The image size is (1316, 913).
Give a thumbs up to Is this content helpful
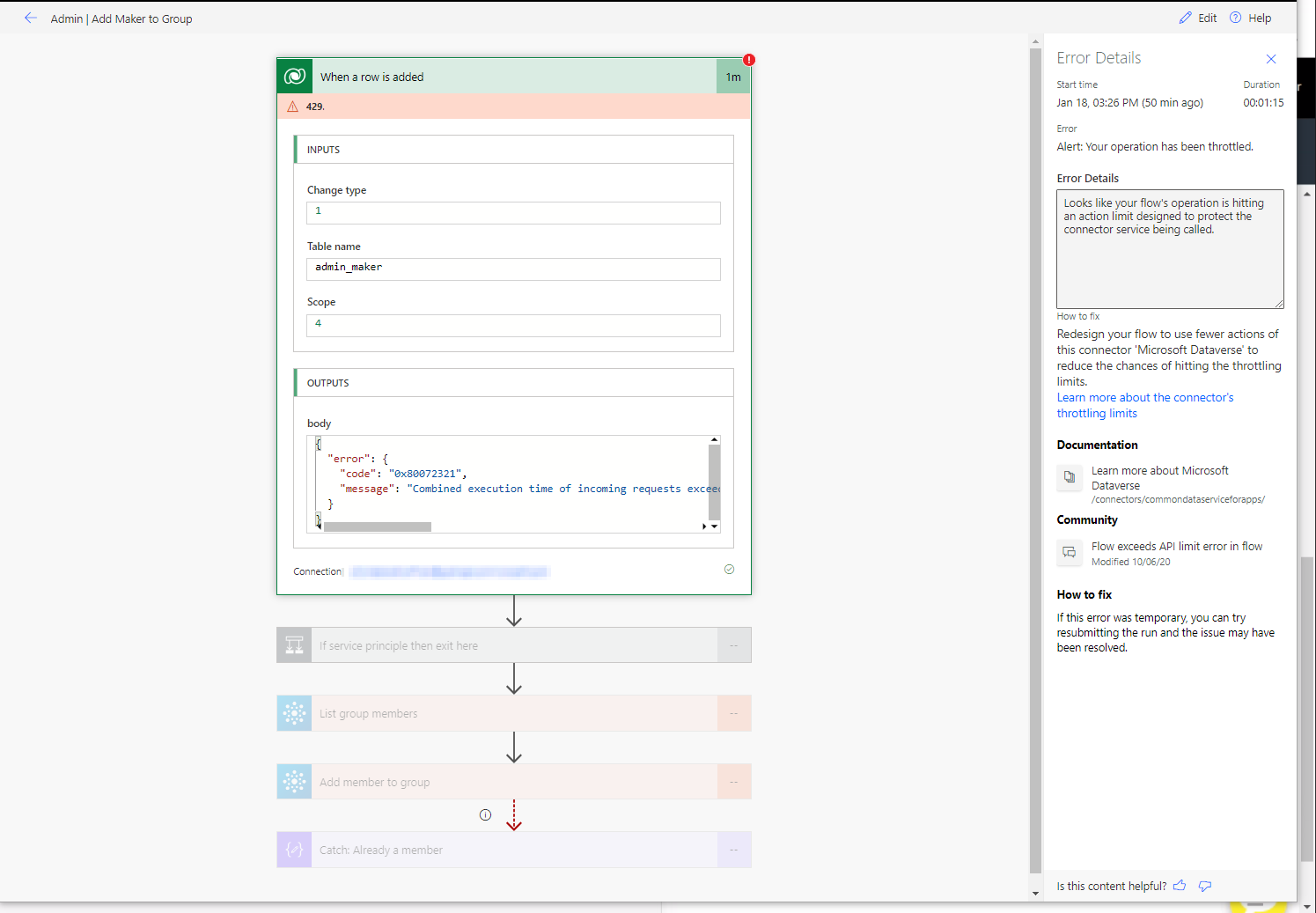[1180, 886]
